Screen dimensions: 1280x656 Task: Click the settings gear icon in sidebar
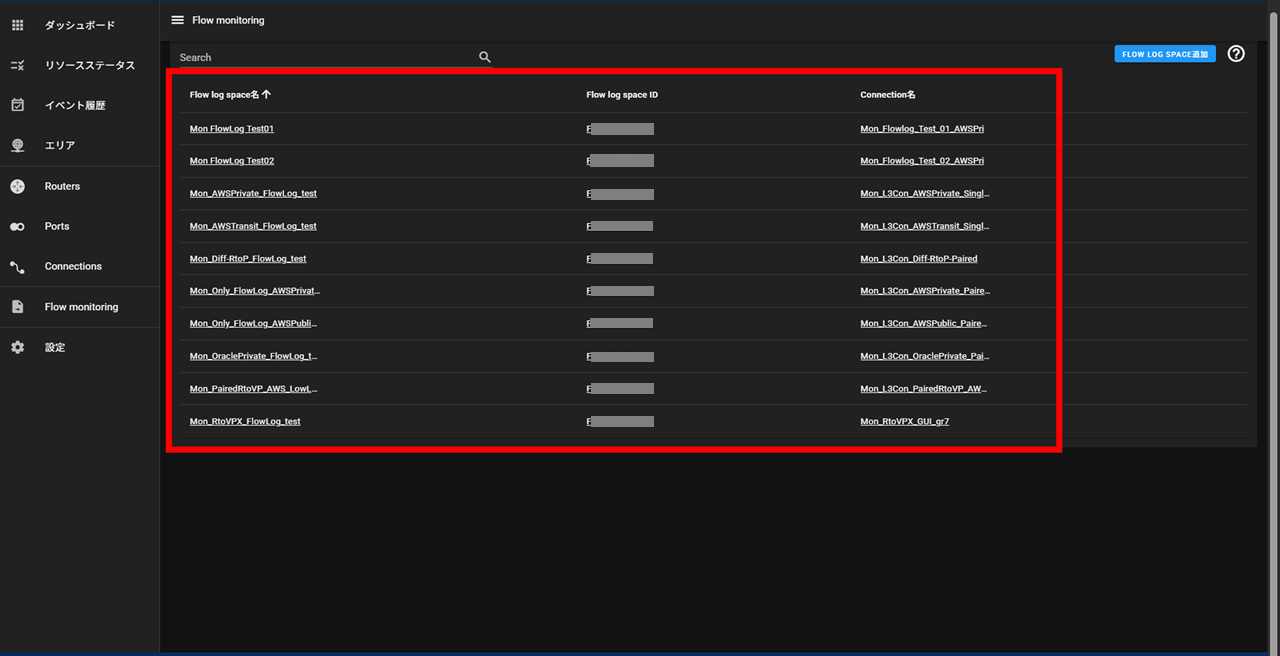[x=17, y=347]
